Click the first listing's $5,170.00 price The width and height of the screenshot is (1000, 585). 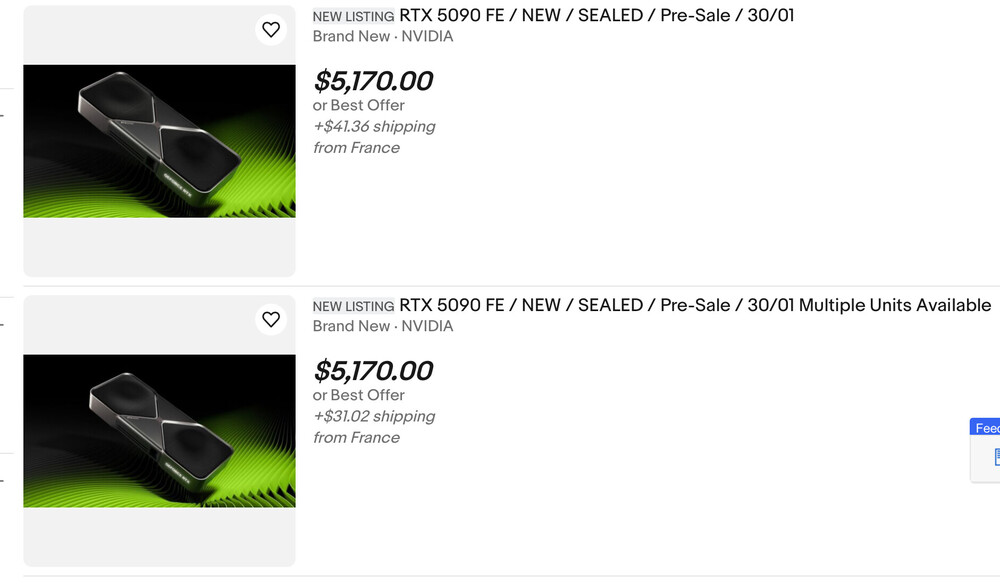coord(373,81)
